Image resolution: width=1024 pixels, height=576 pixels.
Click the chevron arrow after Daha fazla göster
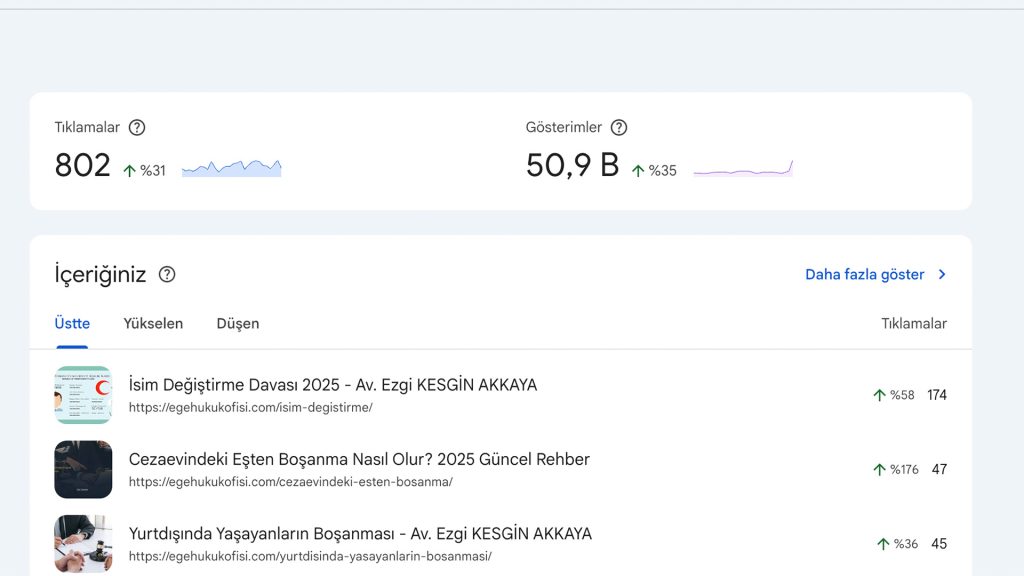pyautogui.click(x=942, y=274)
